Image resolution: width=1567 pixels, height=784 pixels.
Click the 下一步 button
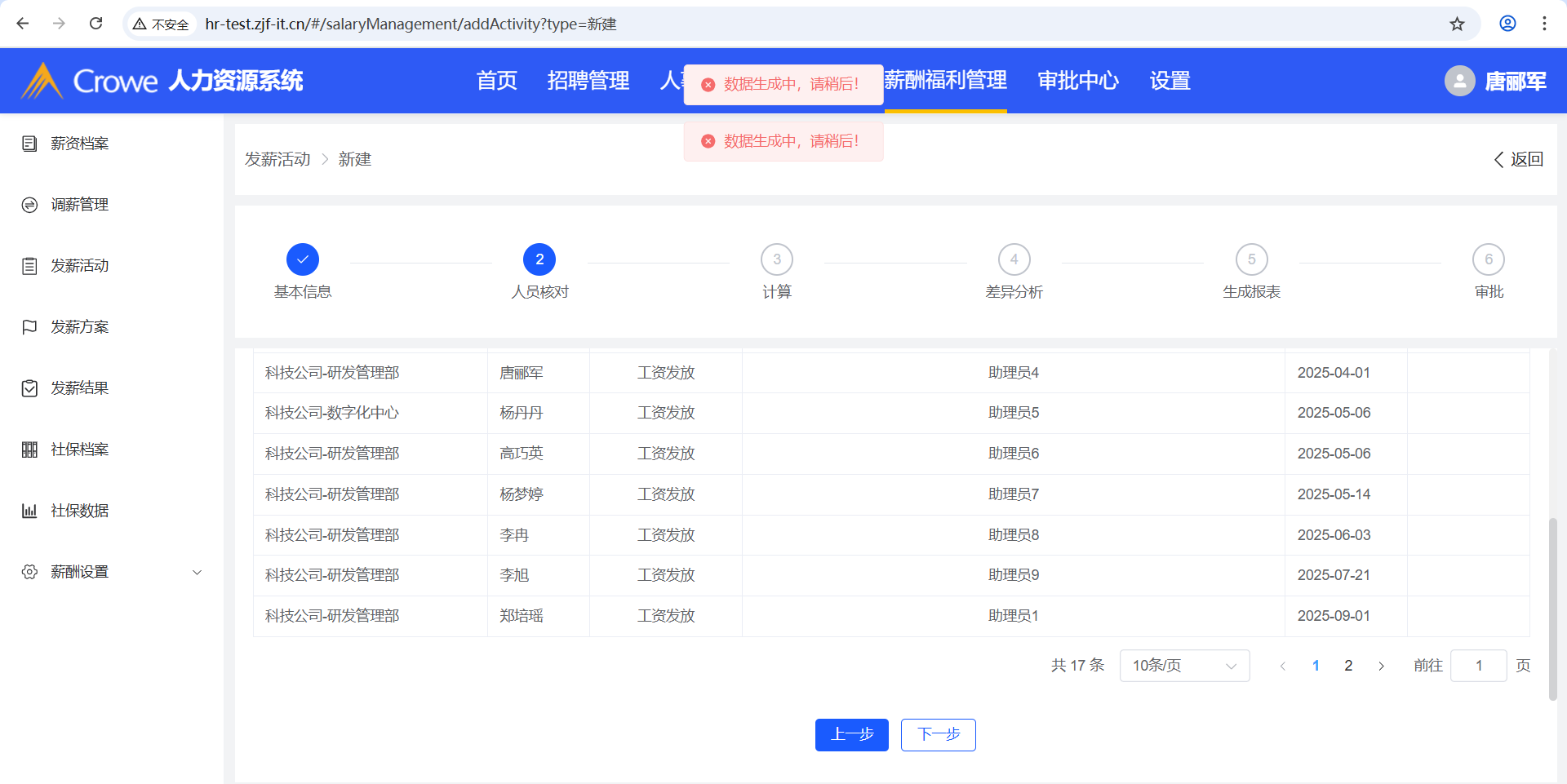(938, 734)
